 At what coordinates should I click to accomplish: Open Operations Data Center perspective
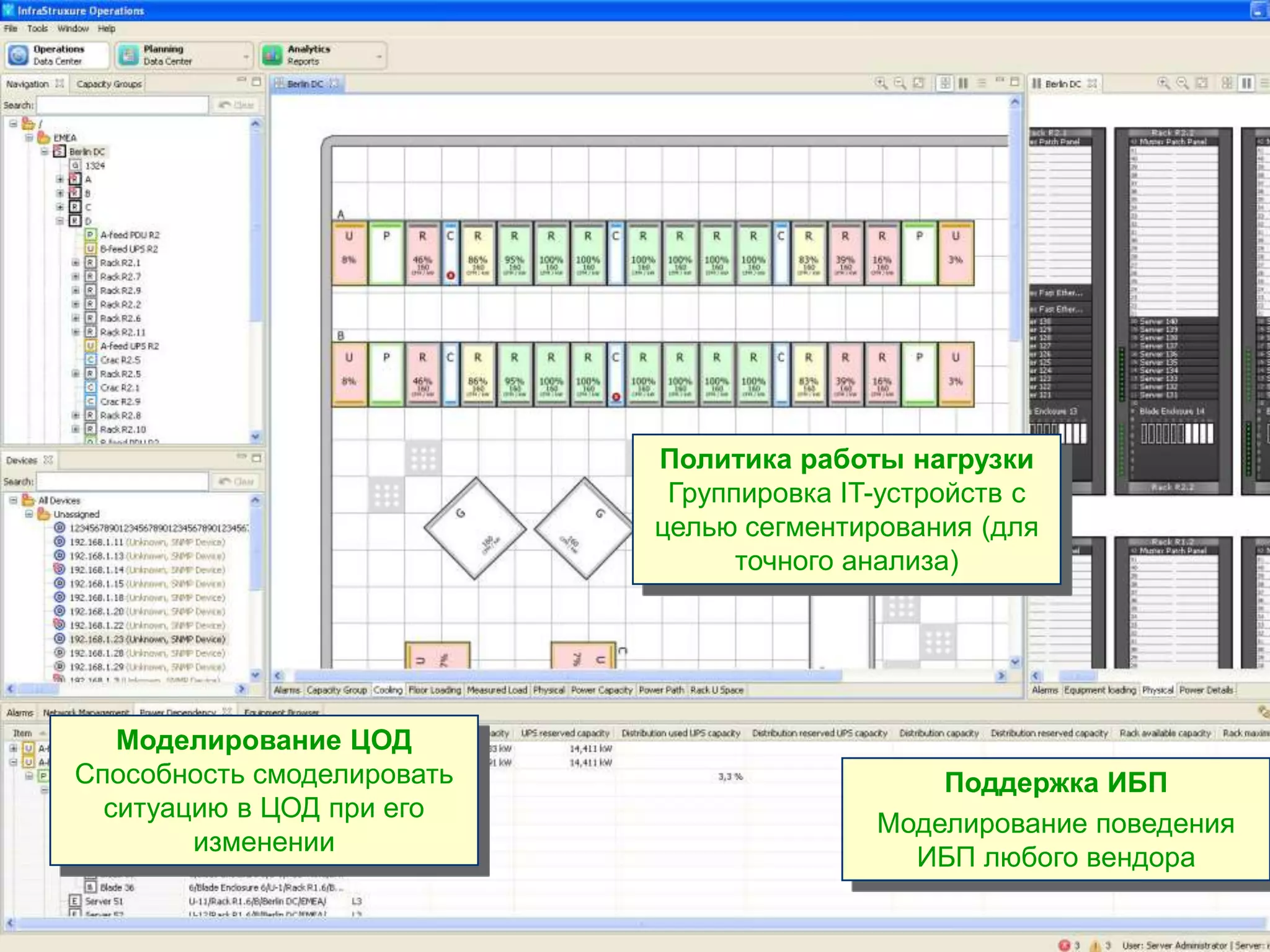pyautogui.click(x=57, y=55)
